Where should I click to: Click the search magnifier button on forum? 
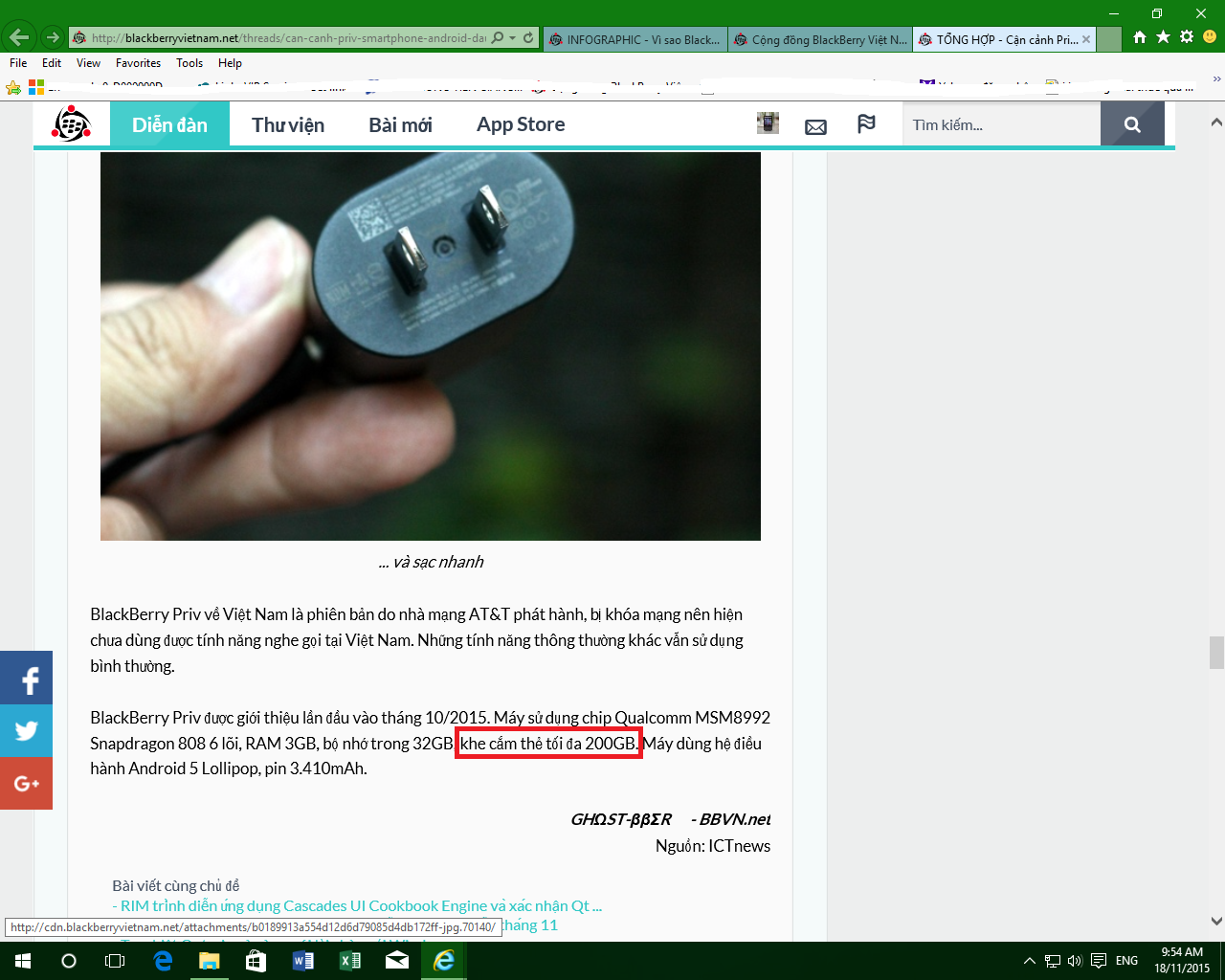pos(1132,124)
